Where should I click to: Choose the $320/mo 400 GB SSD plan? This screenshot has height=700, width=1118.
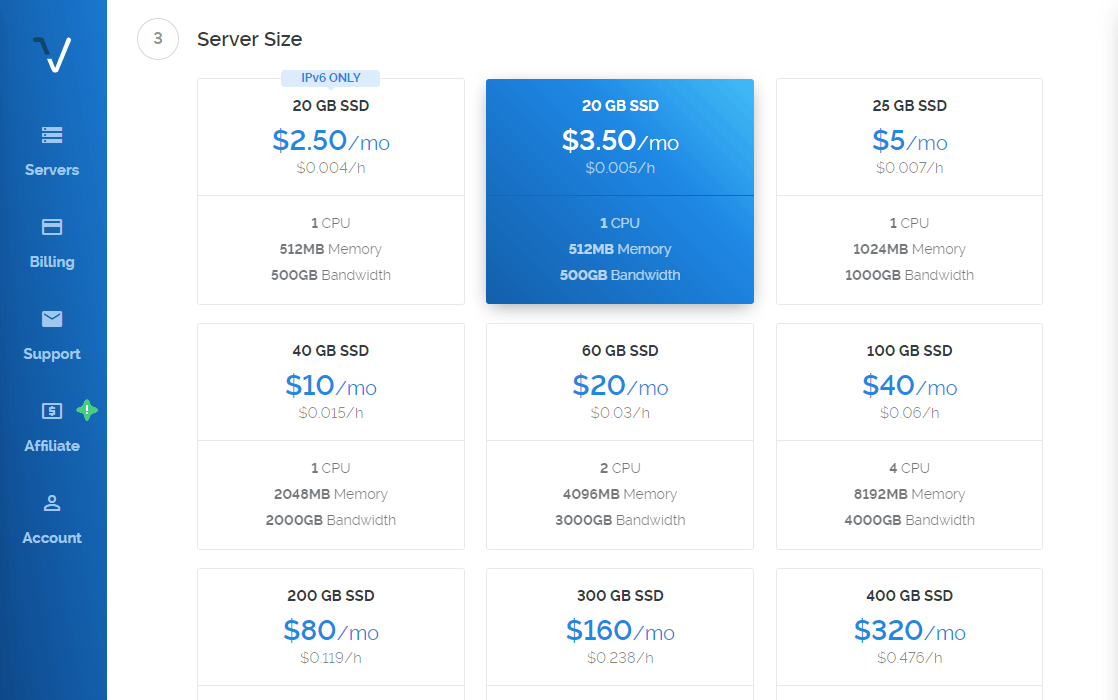[x=909, y=632]
